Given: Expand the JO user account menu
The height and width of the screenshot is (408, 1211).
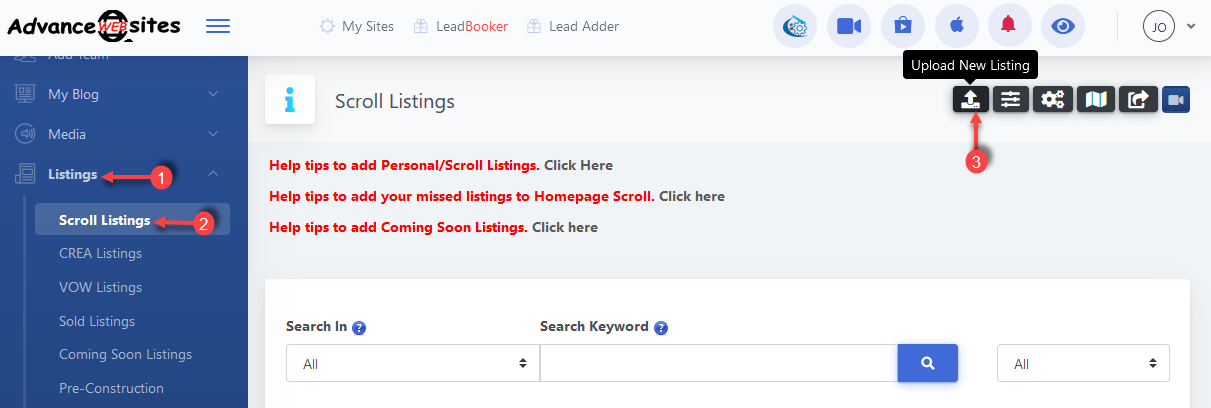Looking at the screenshot, I should [1168, 27].
